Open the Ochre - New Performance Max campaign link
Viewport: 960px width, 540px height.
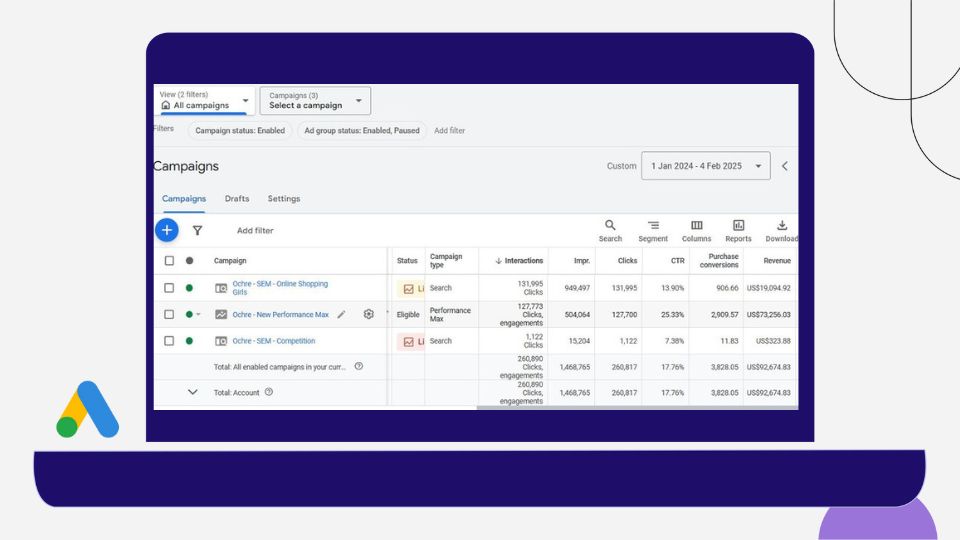[x=280, y=314]
